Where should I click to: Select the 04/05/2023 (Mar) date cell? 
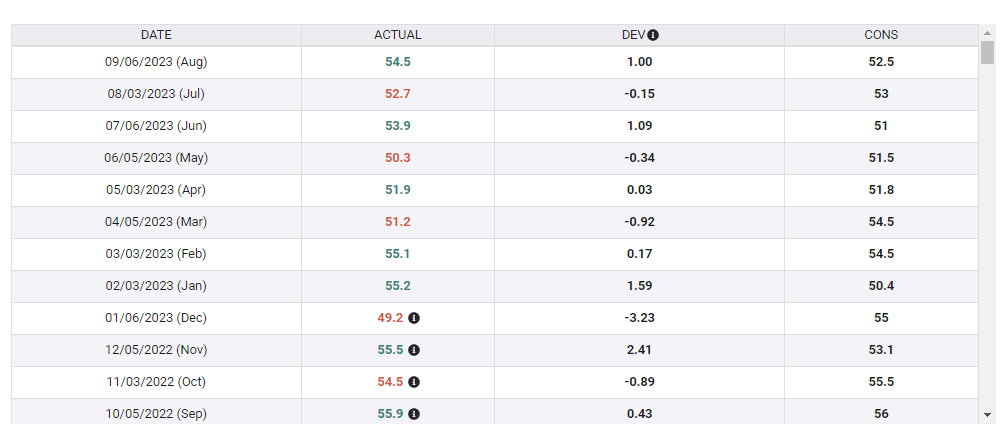156,222
